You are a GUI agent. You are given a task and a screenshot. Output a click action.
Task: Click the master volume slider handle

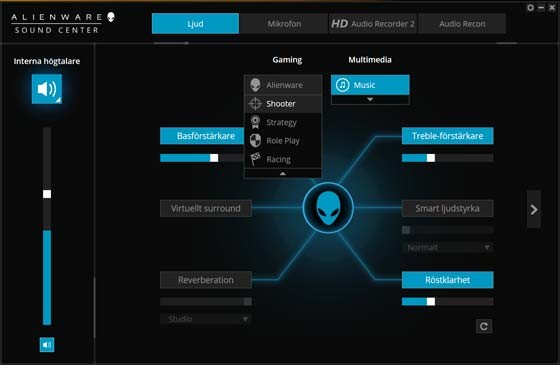47,194
